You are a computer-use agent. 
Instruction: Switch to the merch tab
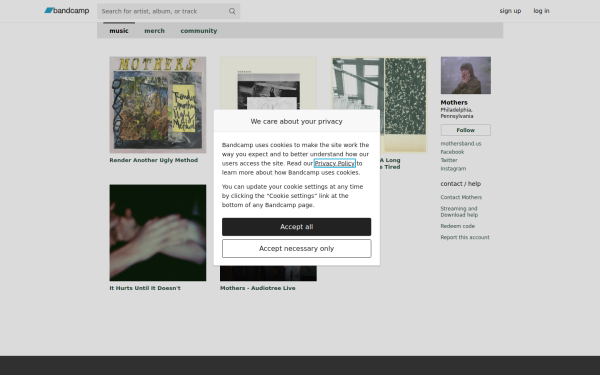pyautogui.click(x=154, y=31)
